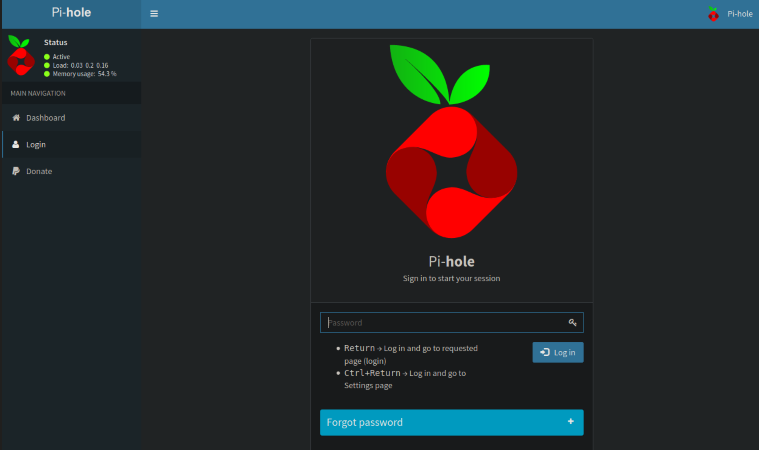Screen dimensions: 759x450
Task: Click the plus icon on Forgot password
Action: click(x=571, y=422)
